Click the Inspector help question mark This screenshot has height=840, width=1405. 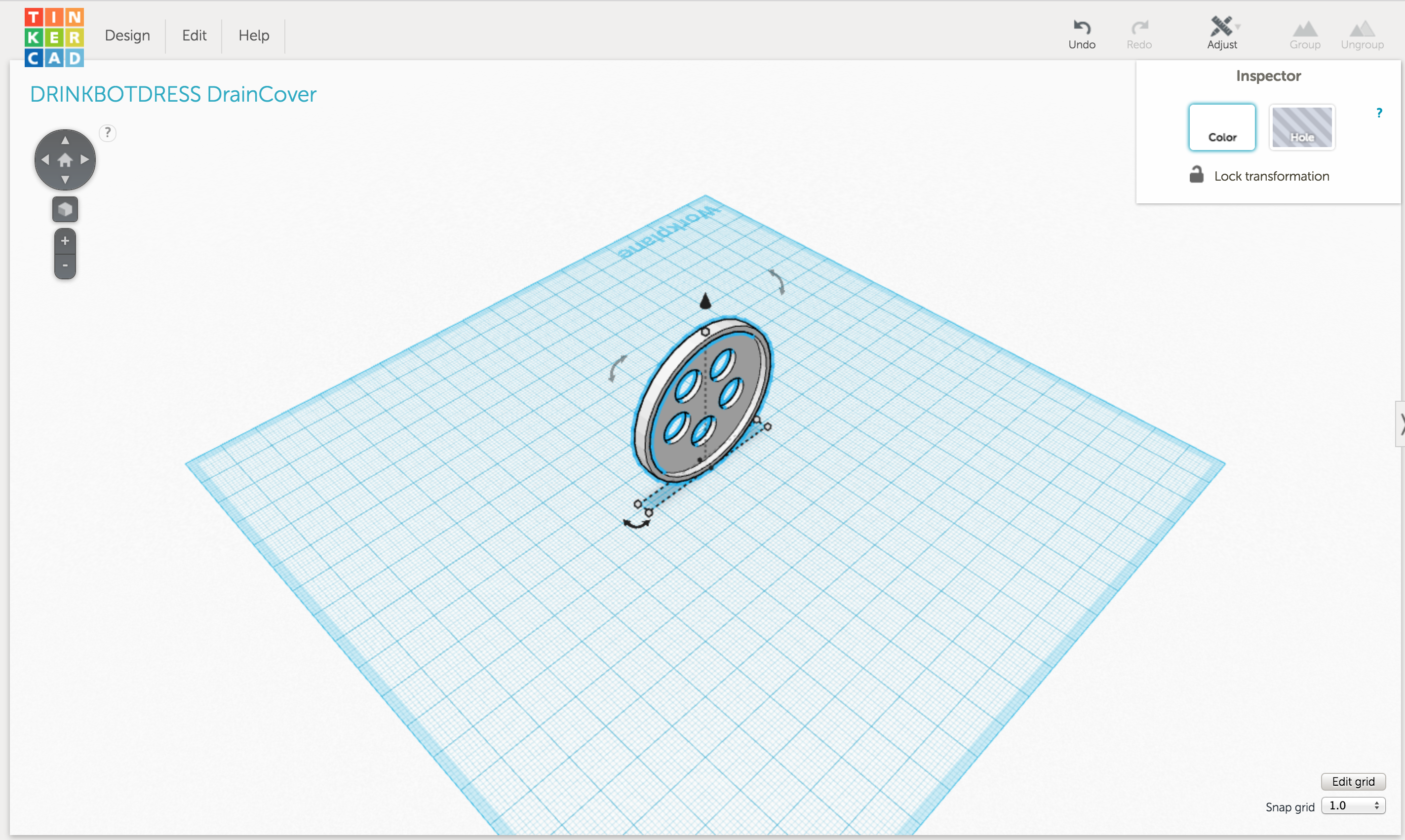[x=1379, y=113]
